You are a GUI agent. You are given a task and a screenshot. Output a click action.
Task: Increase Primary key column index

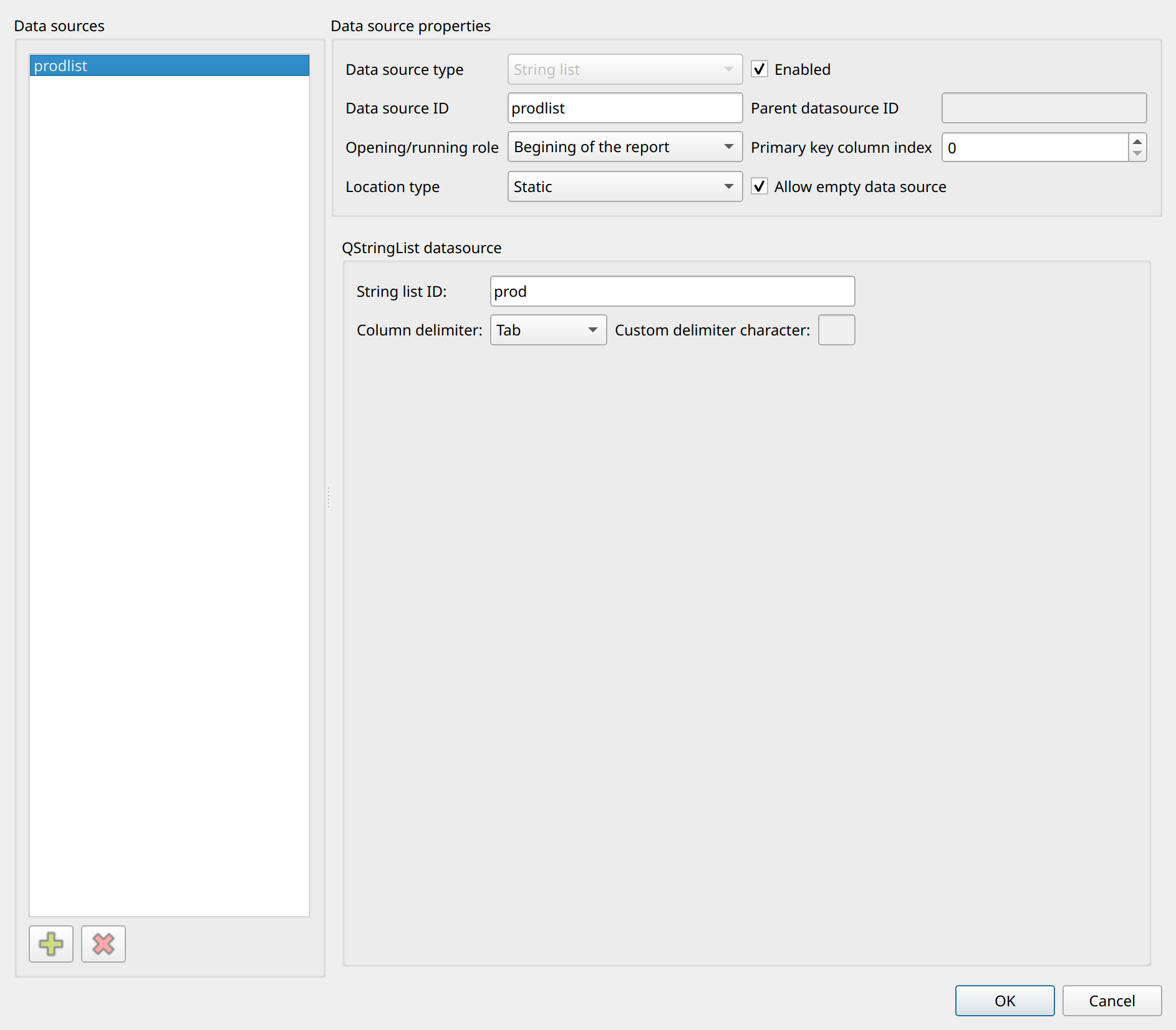[x=1137, y=141]
